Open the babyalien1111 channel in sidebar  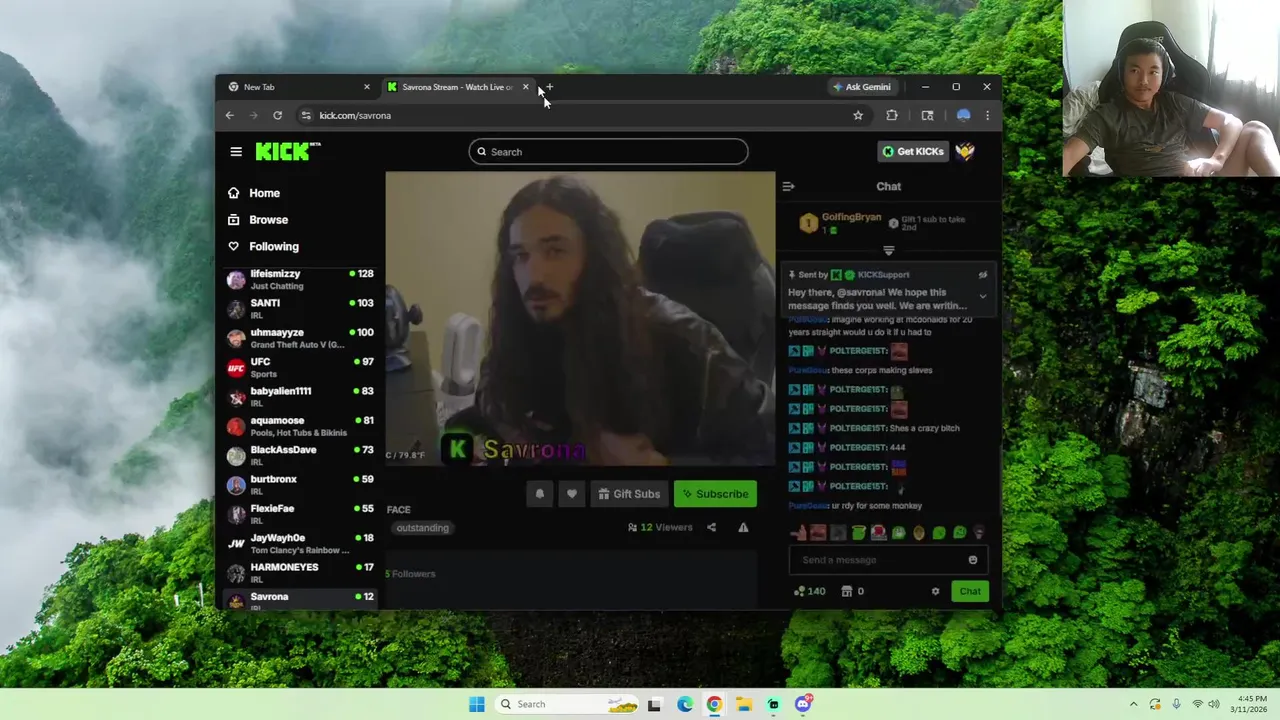point(300,397)
